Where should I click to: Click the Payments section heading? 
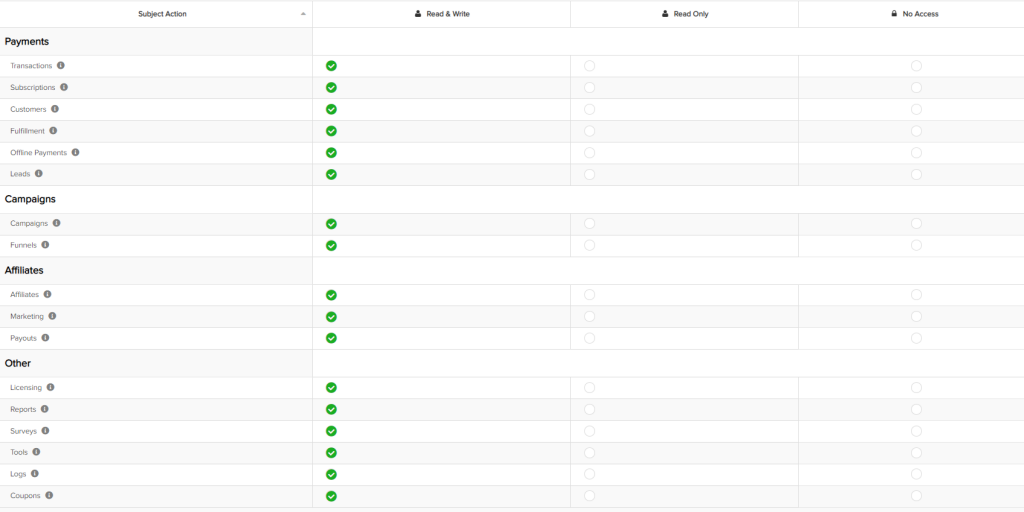(27, 42)
